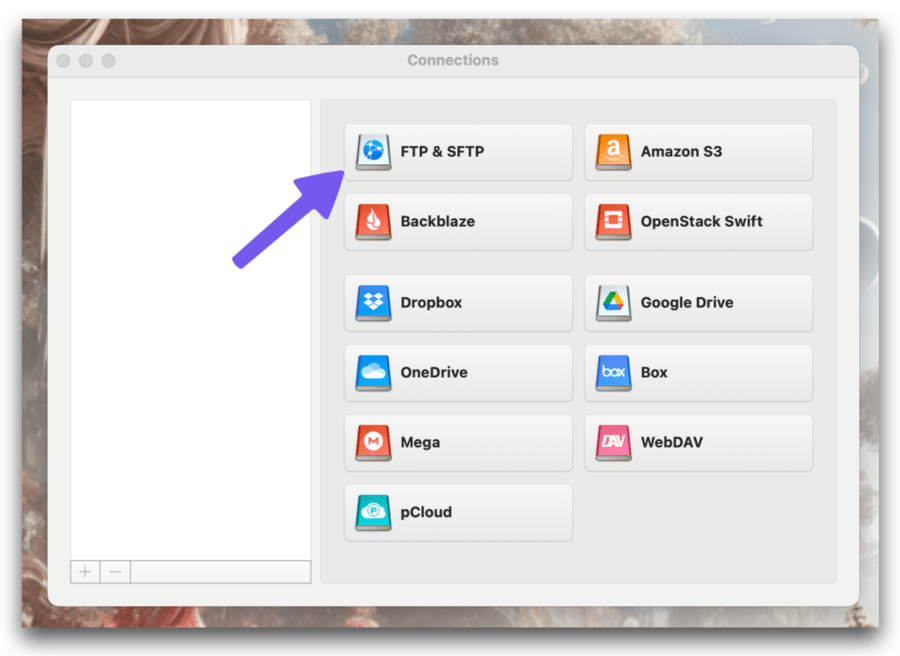The width and height of the screenshot is (900, 656).
Task: Choose OneDrive as connection type
Action: (x=458, y=373)
